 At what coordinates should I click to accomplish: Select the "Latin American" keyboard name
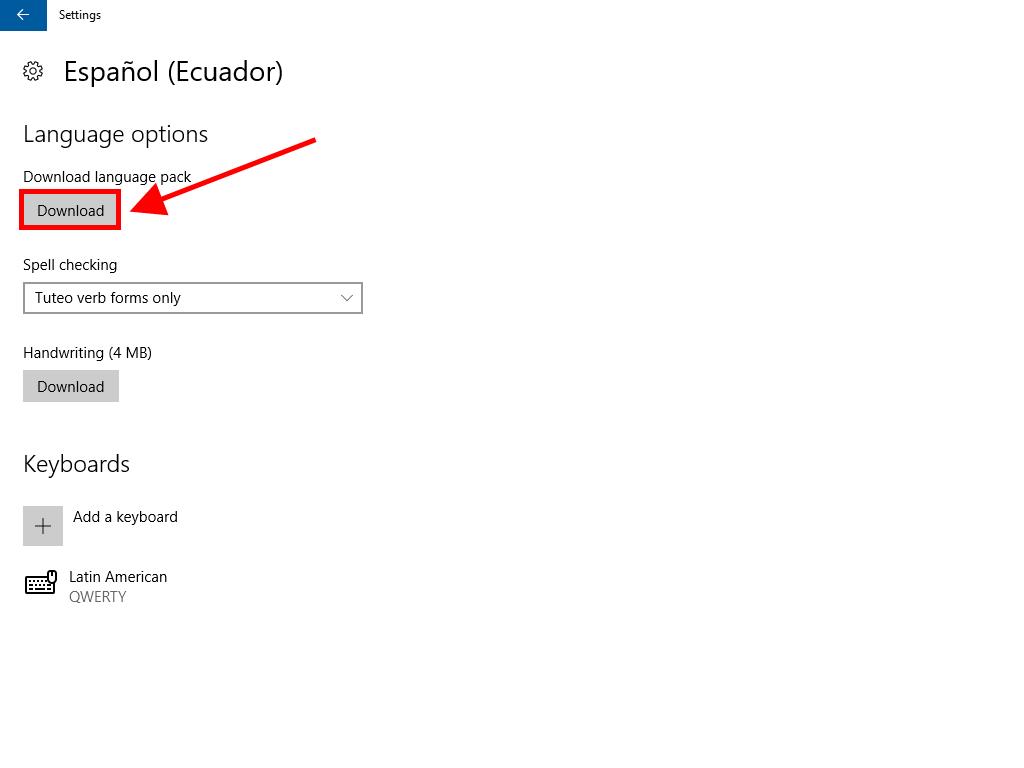118,577
